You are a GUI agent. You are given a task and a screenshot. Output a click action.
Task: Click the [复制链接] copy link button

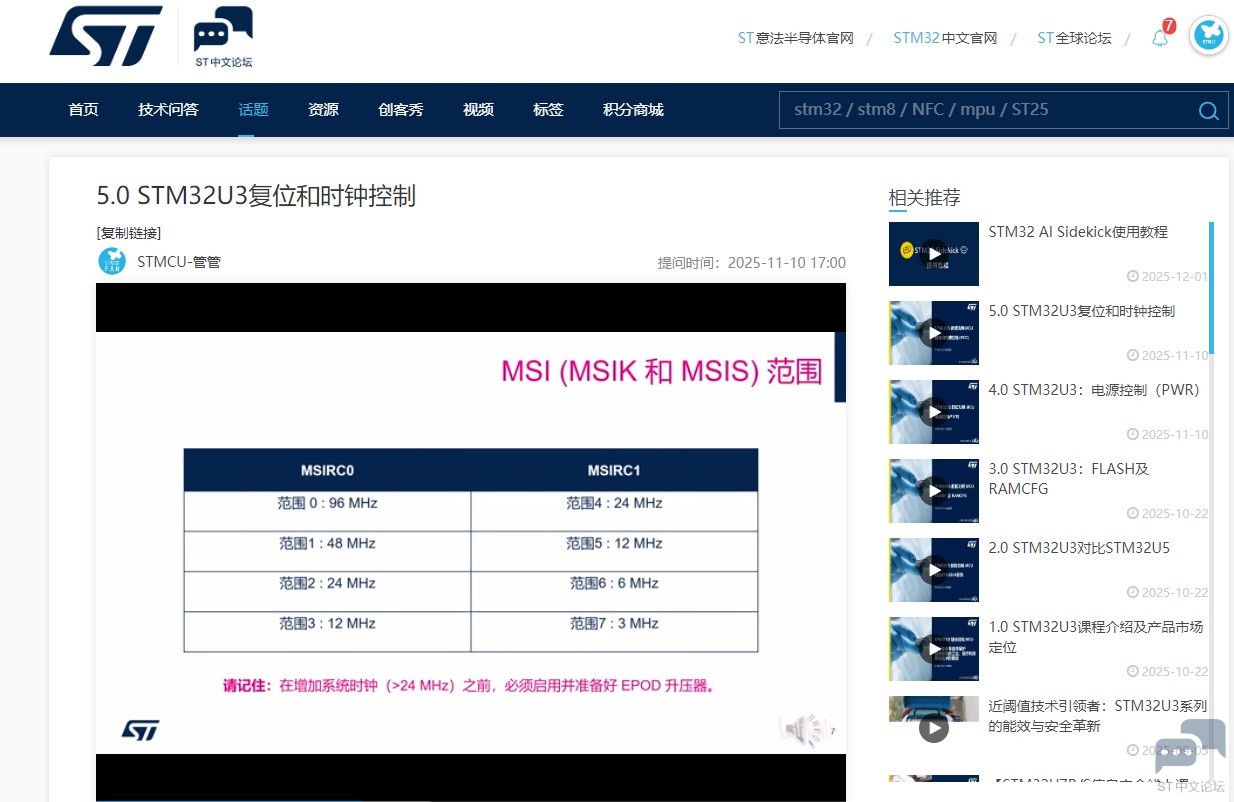(129, 233)
